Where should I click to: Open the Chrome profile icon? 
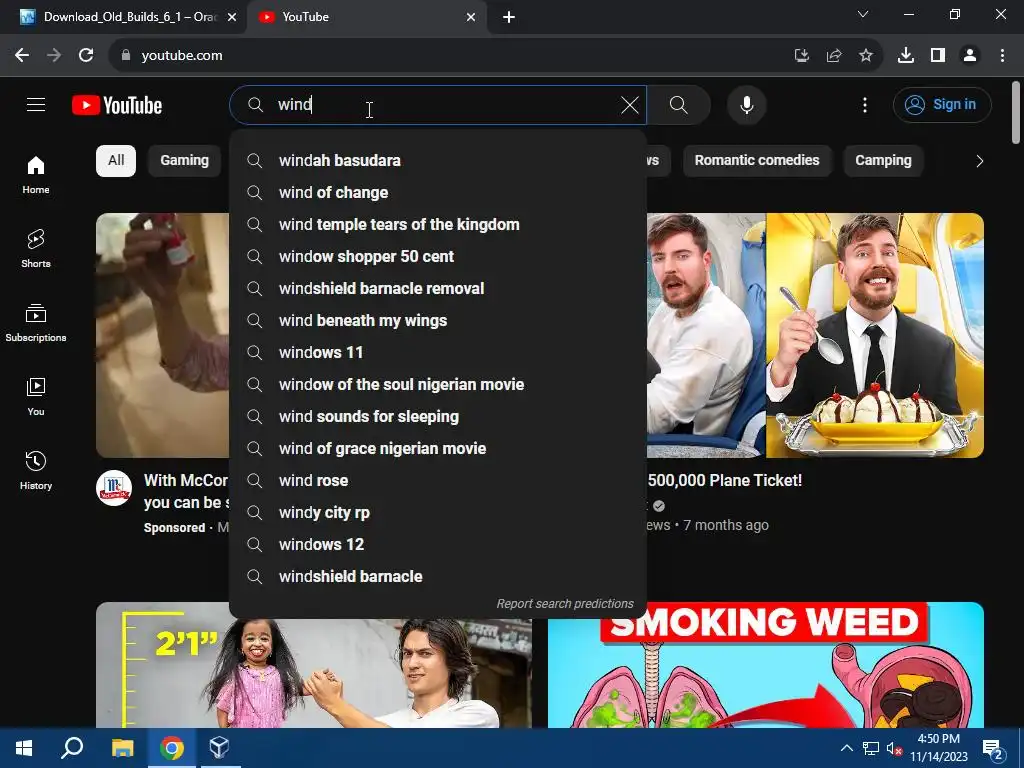tap(970, 56)
